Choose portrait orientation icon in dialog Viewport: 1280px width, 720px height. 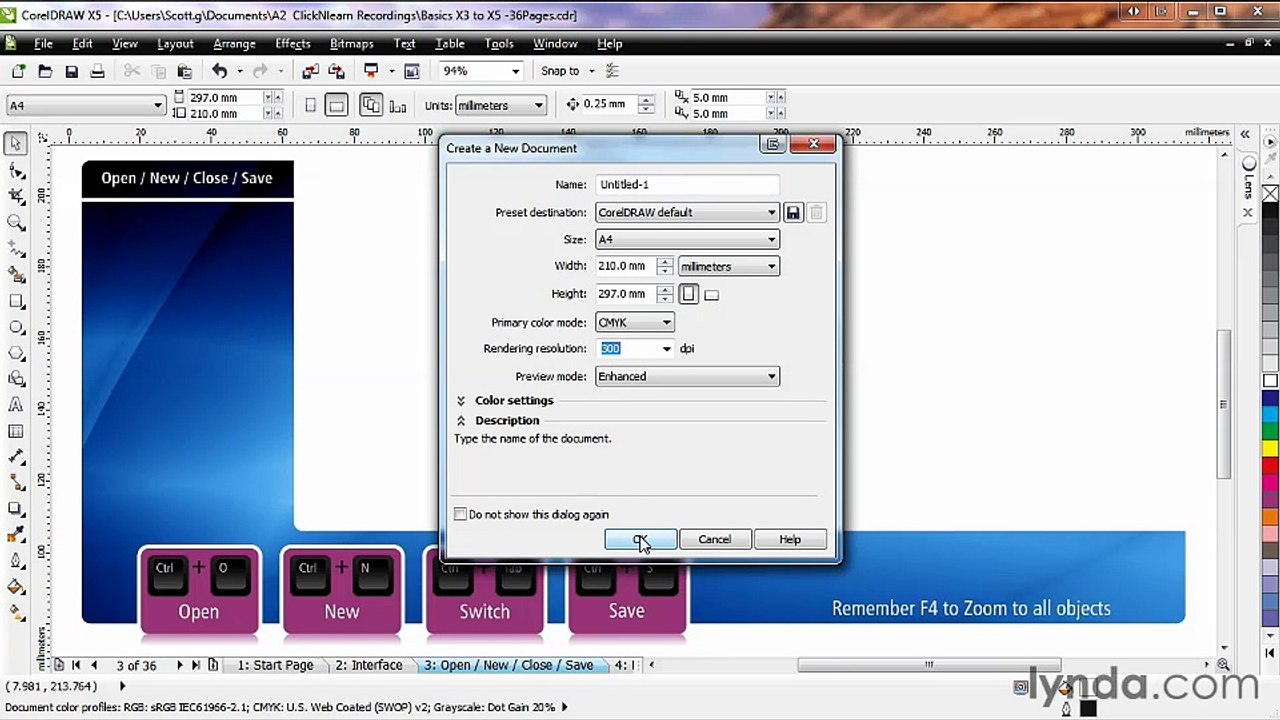point(688,294)
